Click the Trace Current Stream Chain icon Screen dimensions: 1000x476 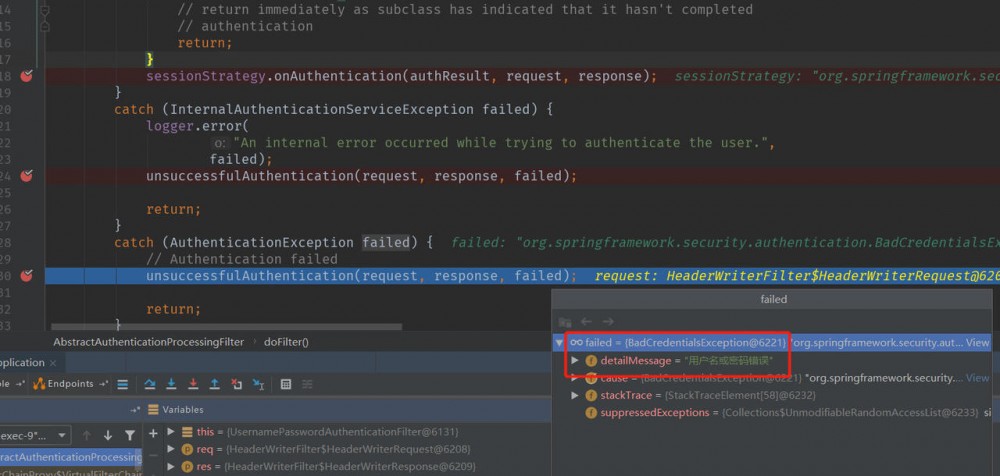pos(307,384)
